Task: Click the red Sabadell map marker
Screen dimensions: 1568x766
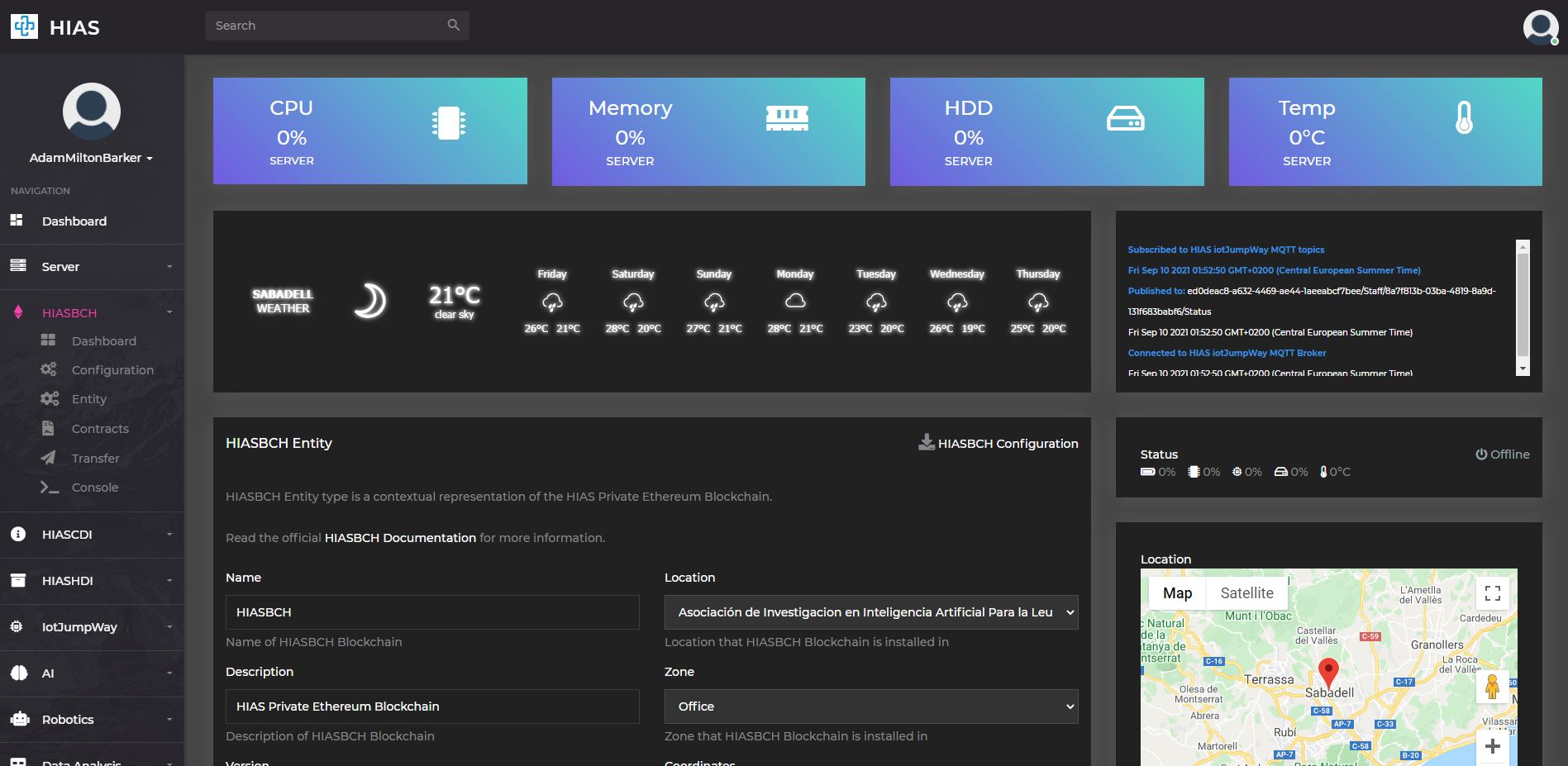Action: point(1328,673)
